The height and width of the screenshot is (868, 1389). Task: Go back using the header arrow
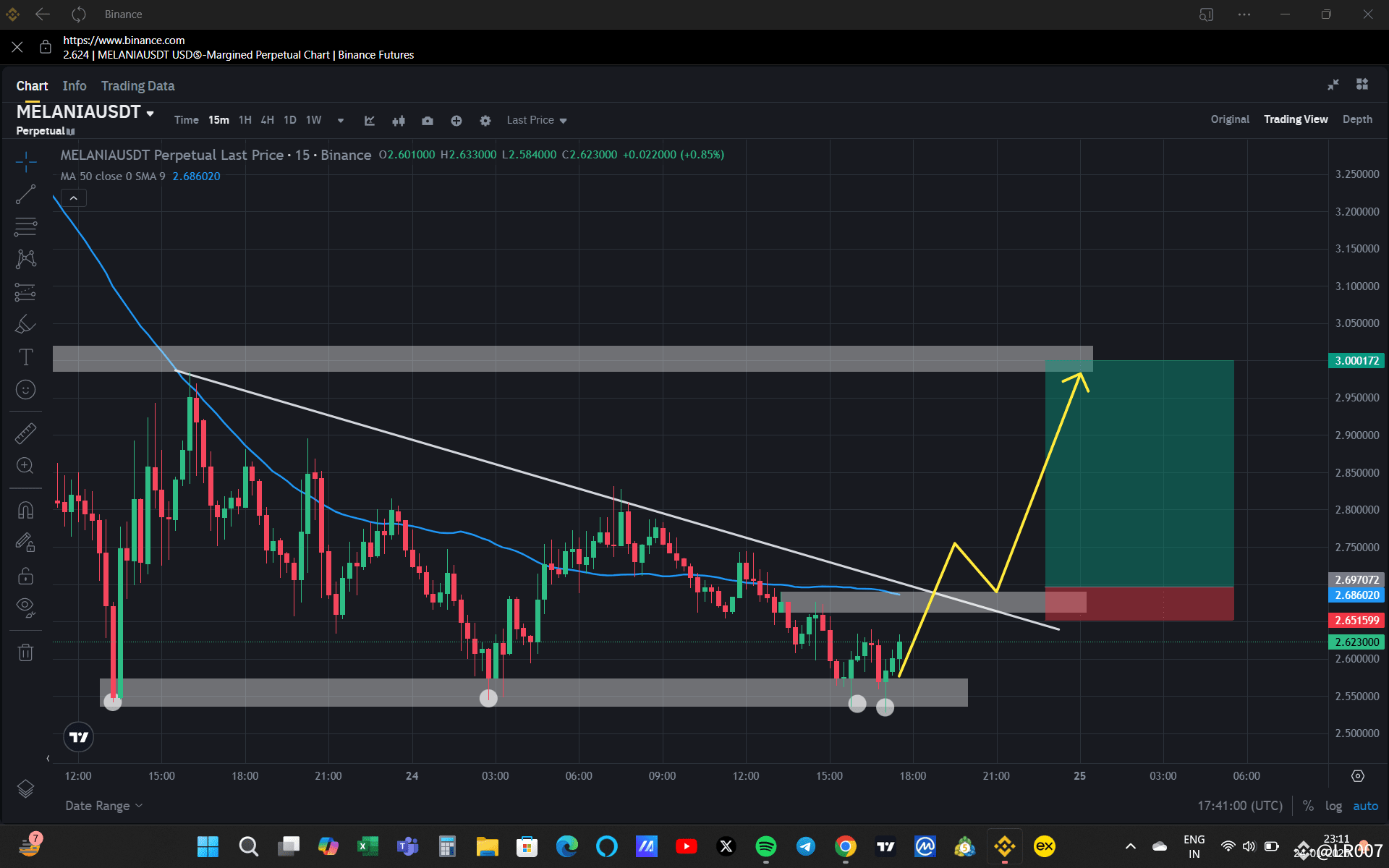43,14
